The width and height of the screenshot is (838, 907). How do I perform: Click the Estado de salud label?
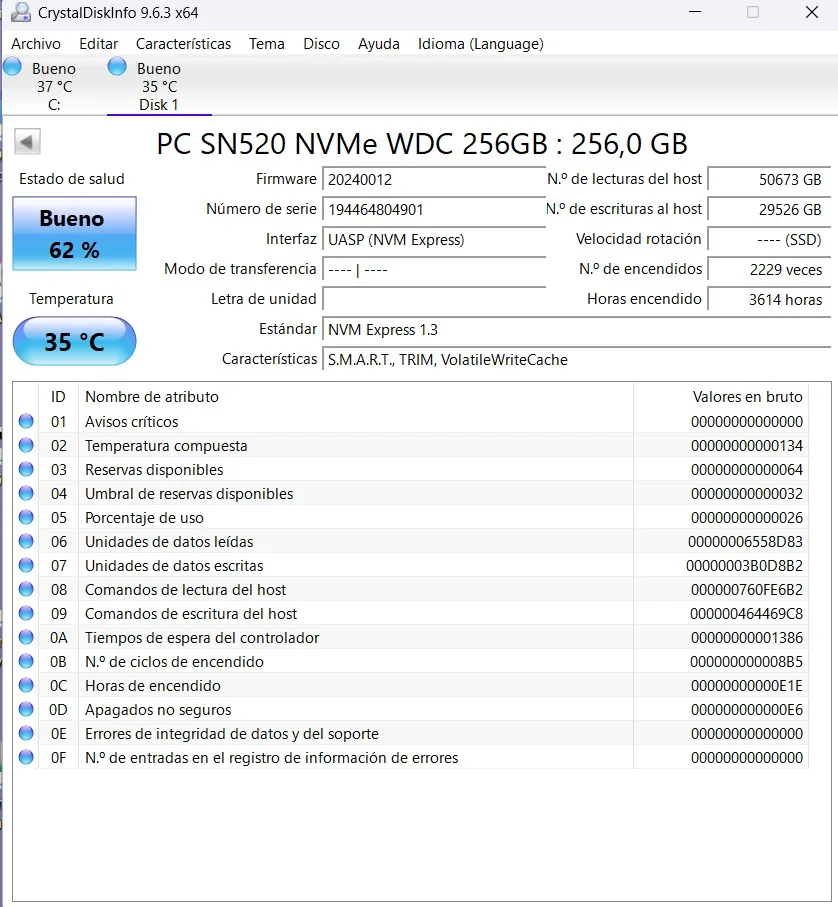[x=72, y=179]
